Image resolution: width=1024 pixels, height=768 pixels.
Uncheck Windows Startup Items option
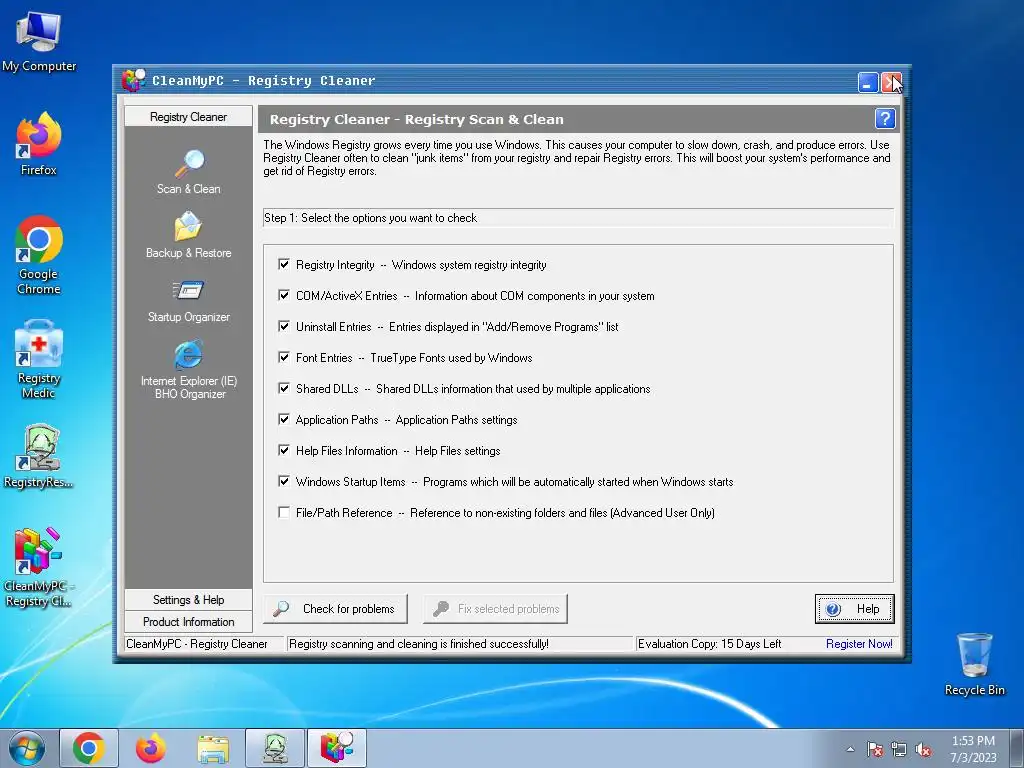click(x=284, y=481)
